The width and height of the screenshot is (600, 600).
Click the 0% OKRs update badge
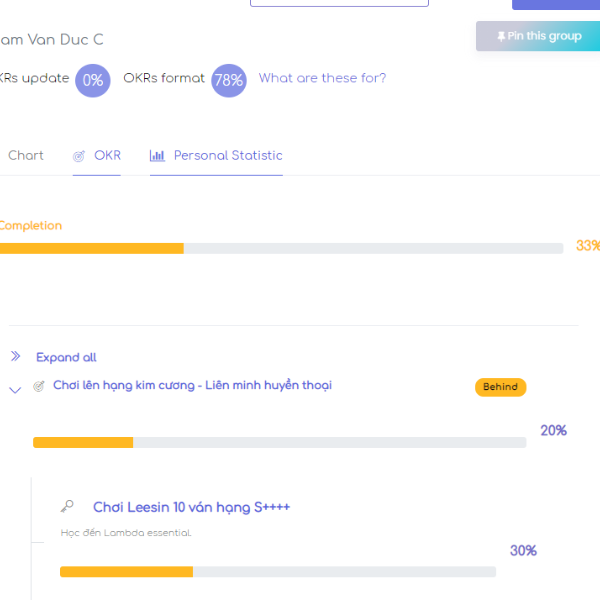93,80
